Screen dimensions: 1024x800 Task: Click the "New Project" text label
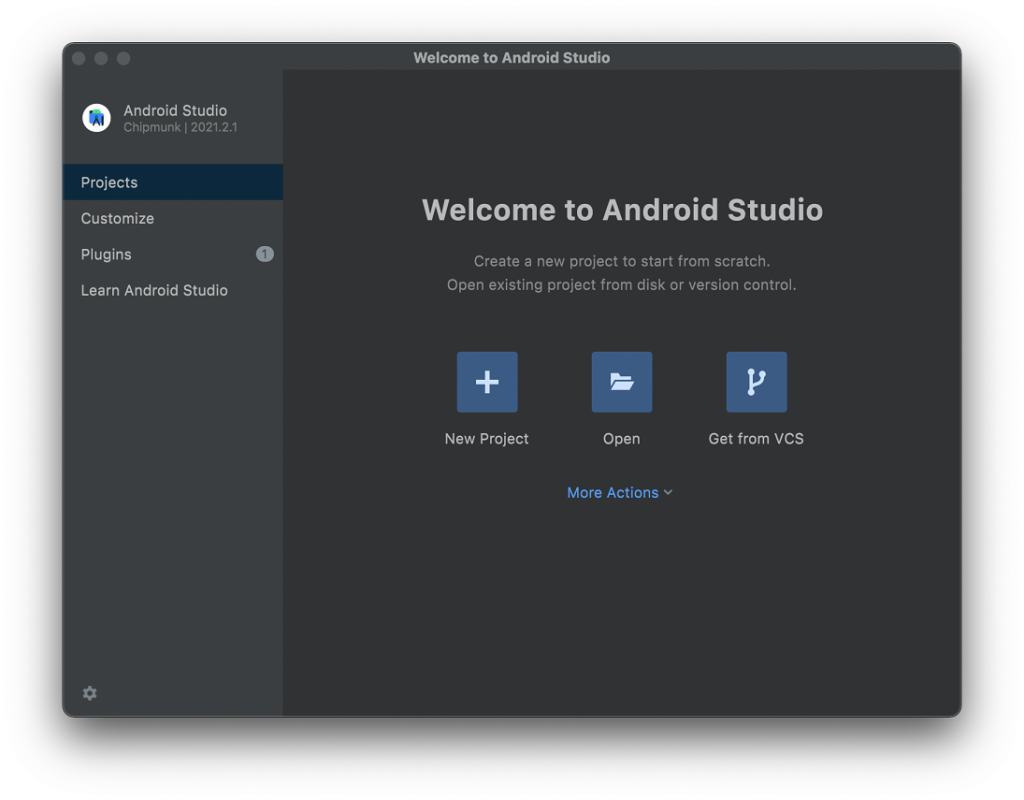[x=487, y=439]
